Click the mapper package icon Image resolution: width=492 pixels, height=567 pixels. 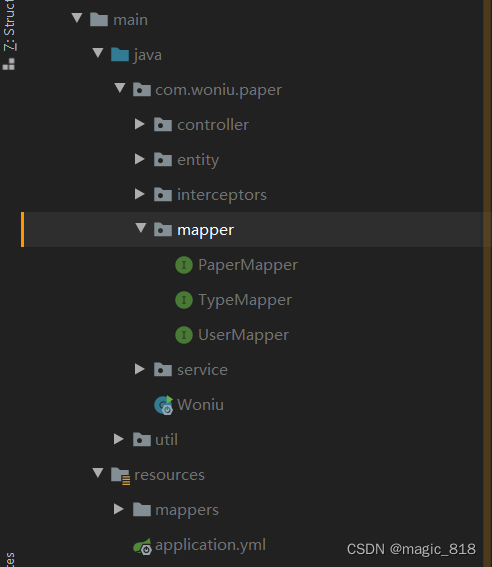(x=163, y=230)
